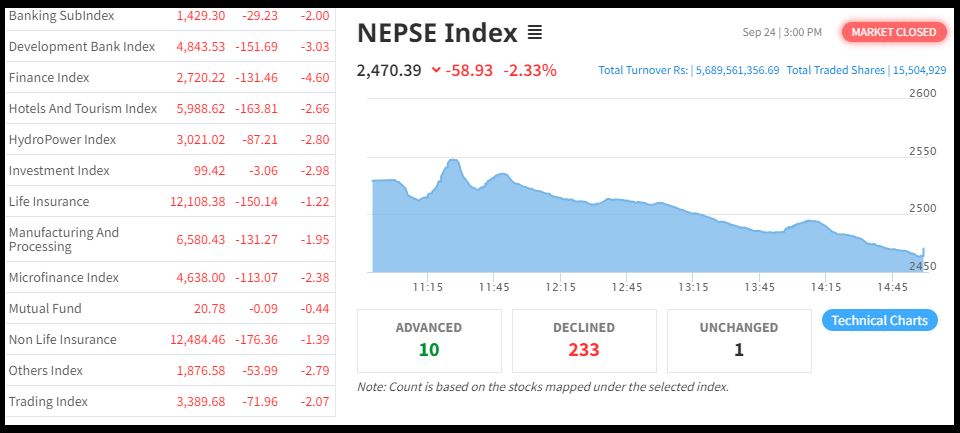
Task: Select Banking SubIndex row
Action: pyautogui.click(x=61, y=16)
